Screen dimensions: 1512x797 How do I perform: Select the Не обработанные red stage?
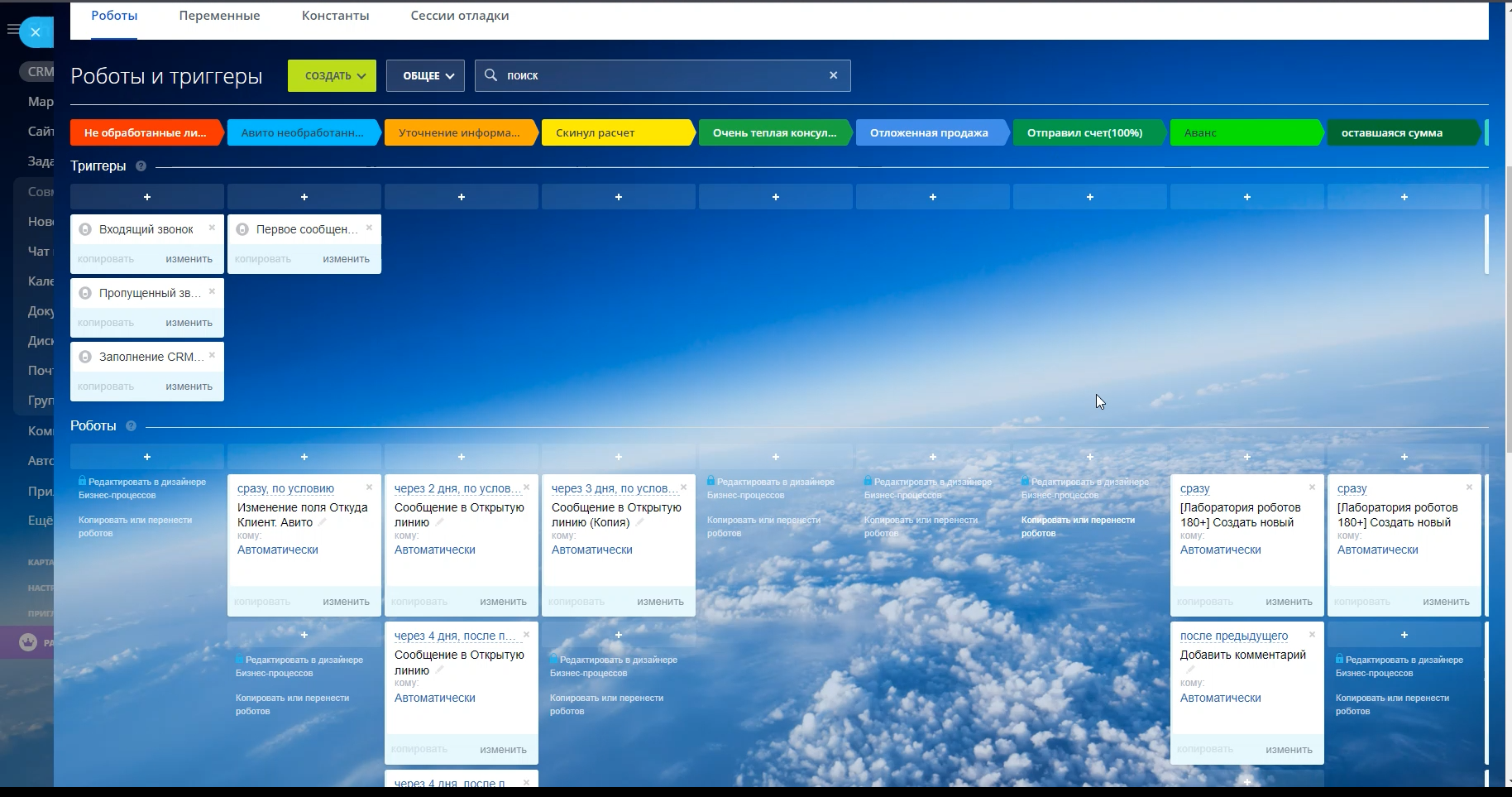click(x=146, y=132)
